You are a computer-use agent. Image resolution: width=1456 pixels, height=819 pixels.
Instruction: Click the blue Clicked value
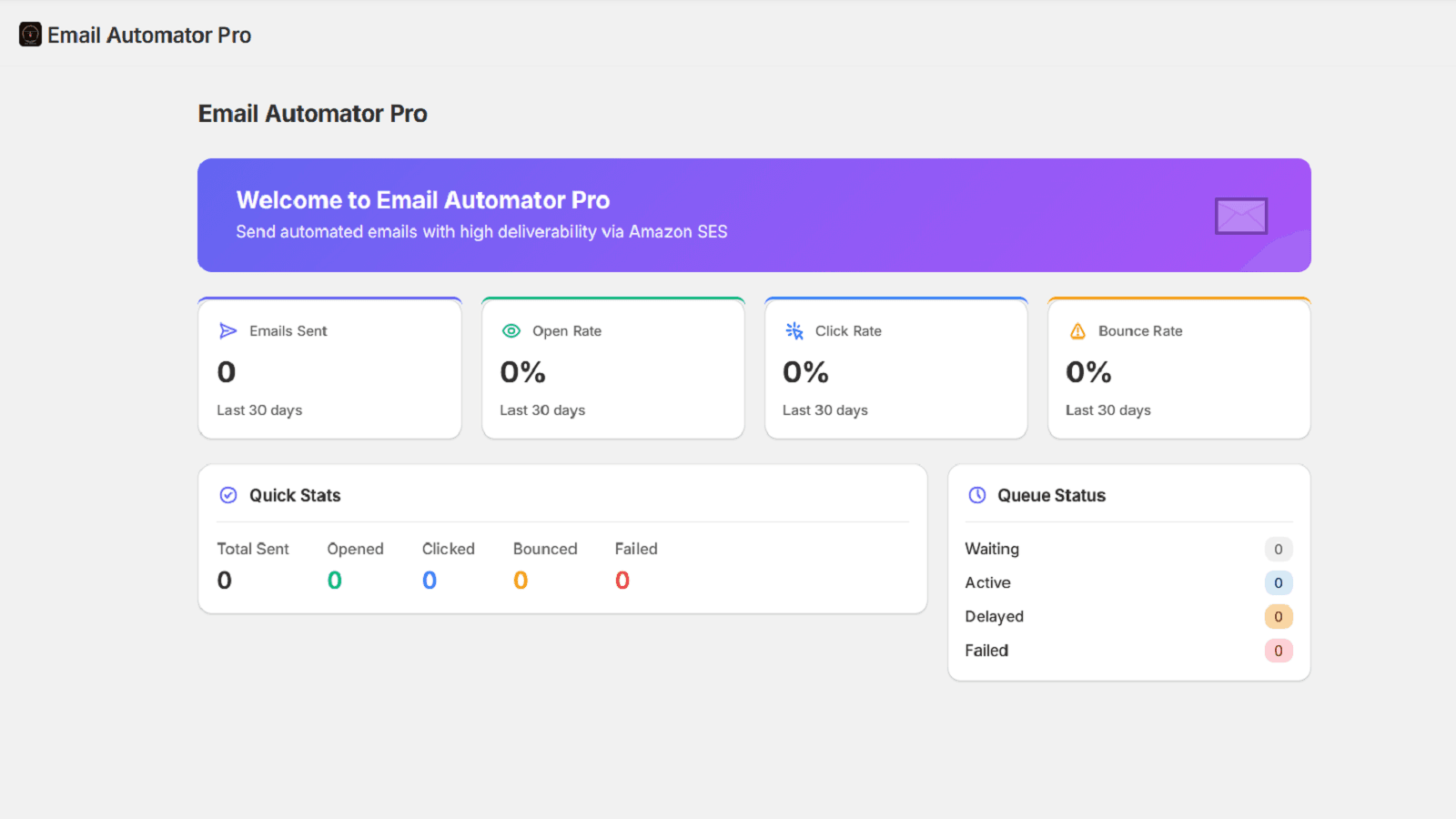430,581
